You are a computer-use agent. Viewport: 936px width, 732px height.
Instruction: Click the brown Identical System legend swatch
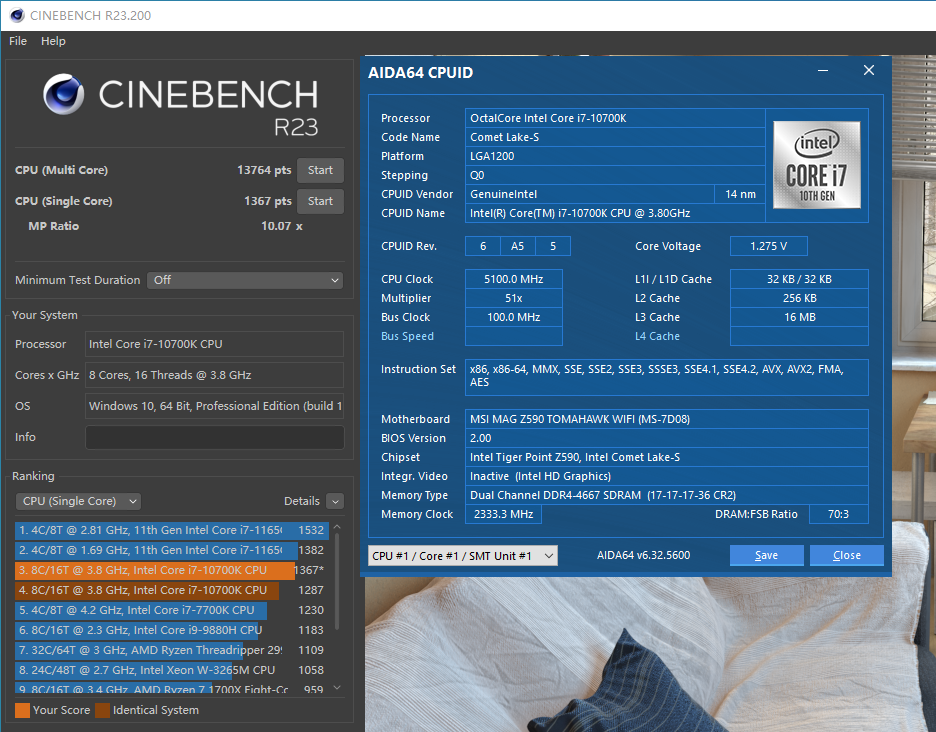pos(103,711)
